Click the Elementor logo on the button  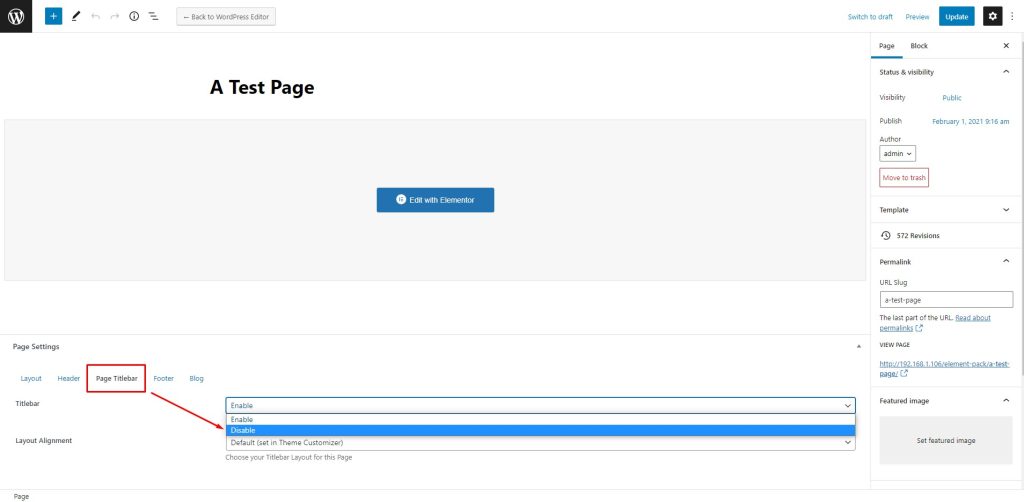coord(401,200)
